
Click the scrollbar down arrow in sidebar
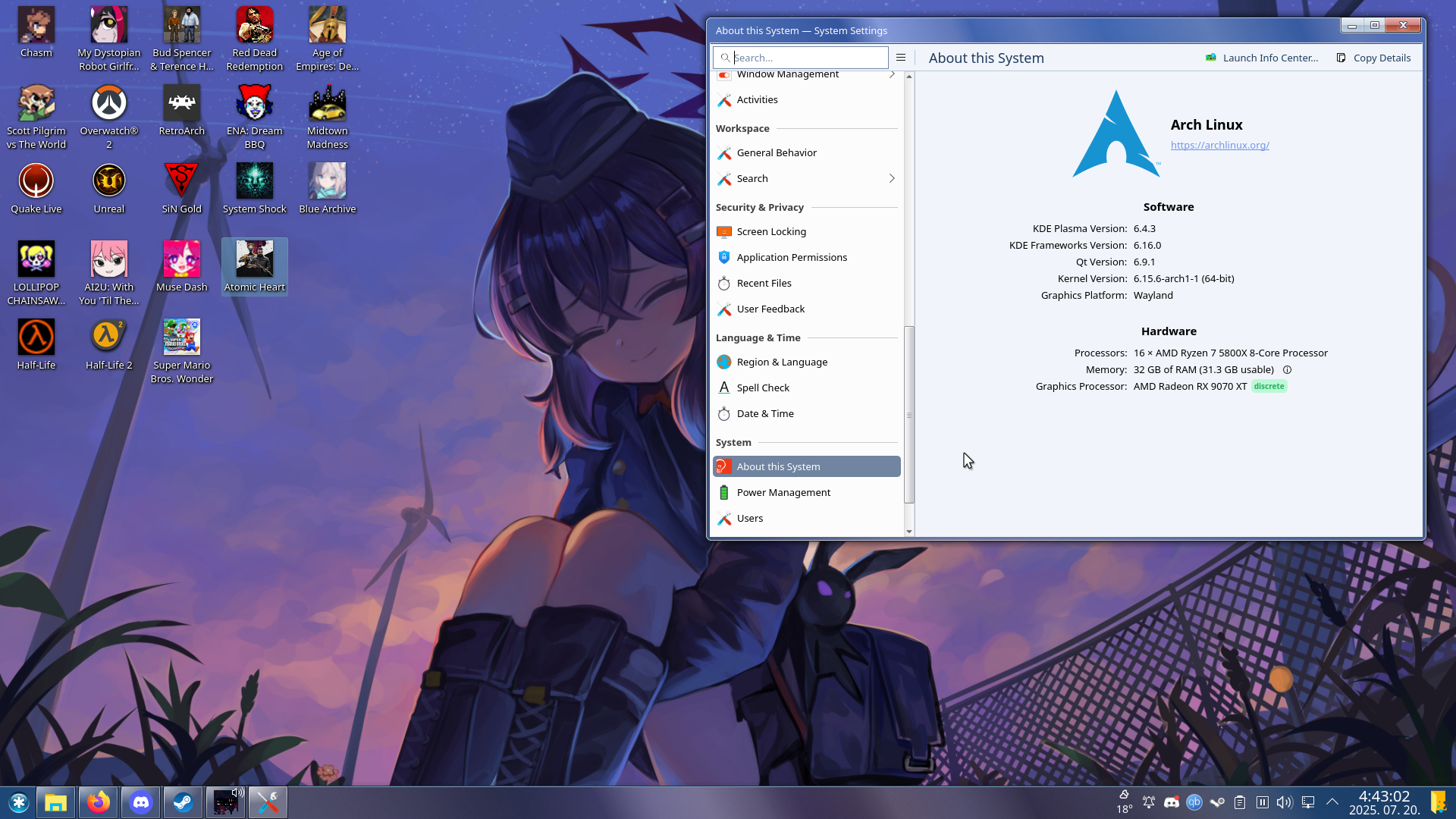[909, 532]
